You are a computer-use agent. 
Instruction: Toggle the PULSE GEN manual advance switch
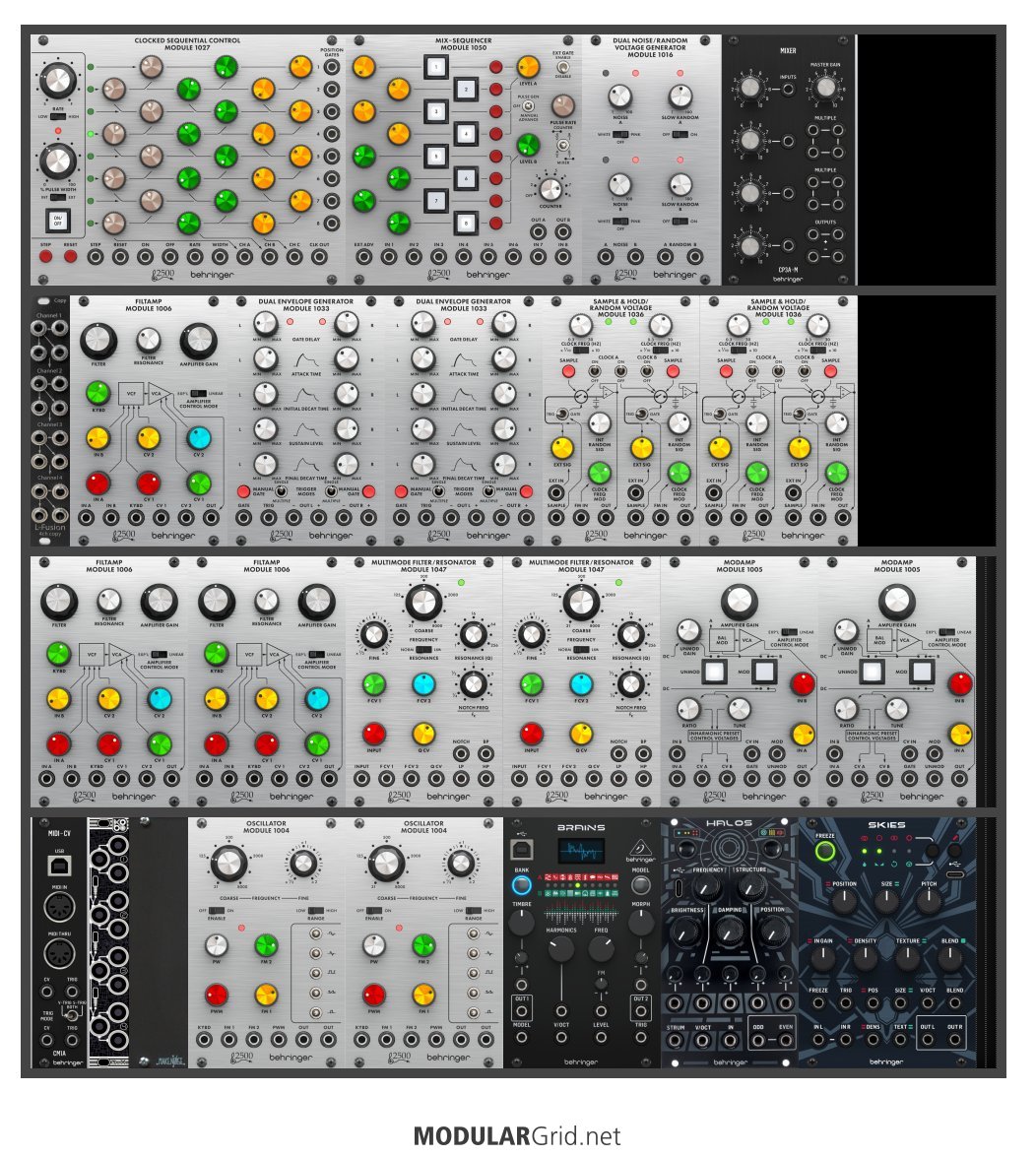point(528,105)
